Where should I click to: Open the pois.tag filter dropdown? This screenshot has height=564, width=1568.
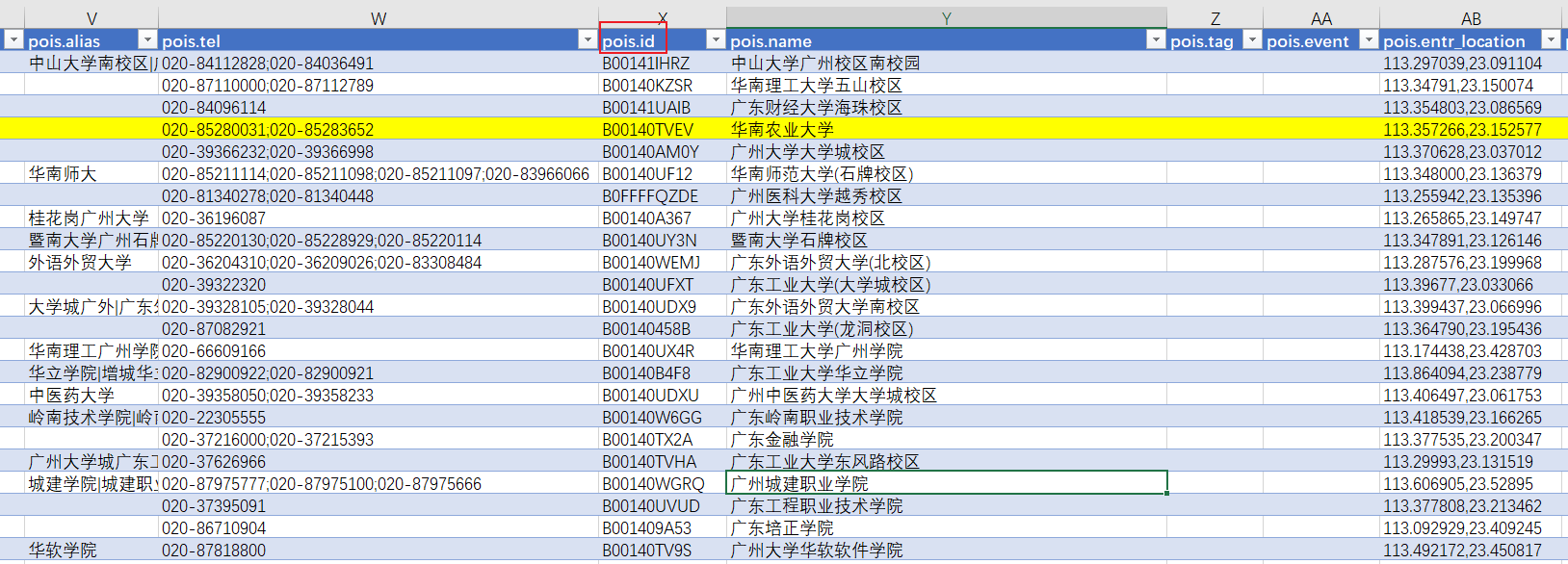click(x=1252, y=39)
